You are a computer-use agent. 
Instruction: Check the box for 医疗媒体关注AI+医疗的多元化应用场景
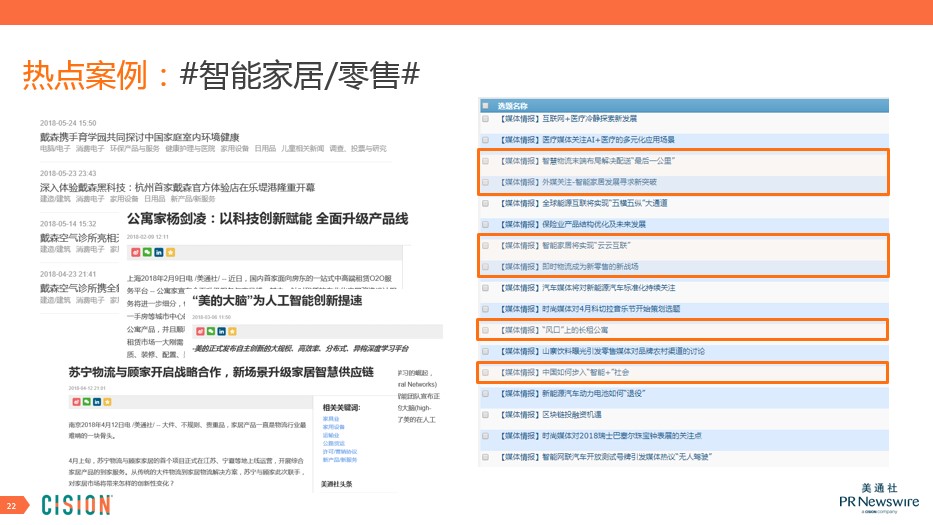click(486, 140)
